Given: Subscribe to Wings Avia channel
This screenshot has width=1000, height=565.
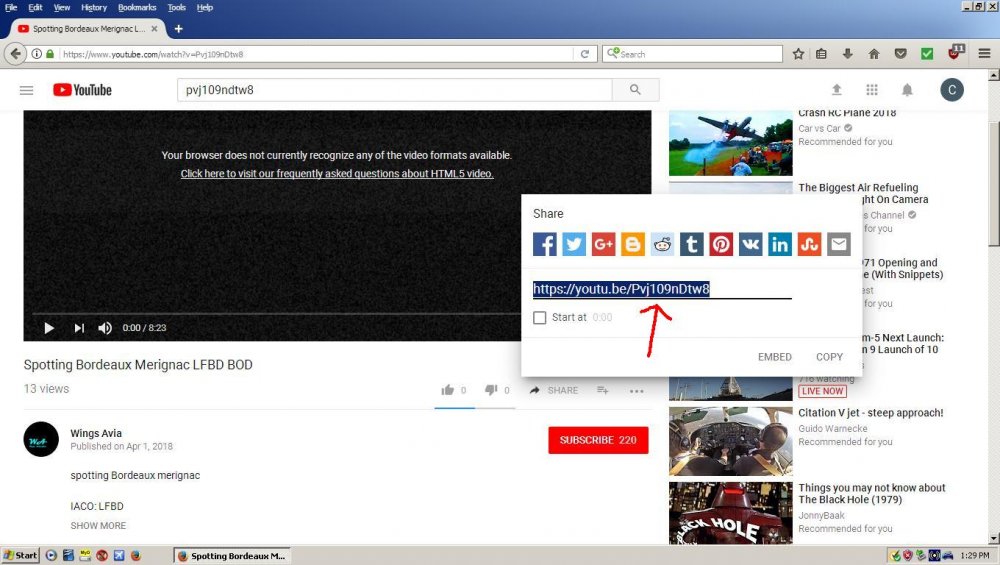Looking at the screenshot, I should coord(598,440).
